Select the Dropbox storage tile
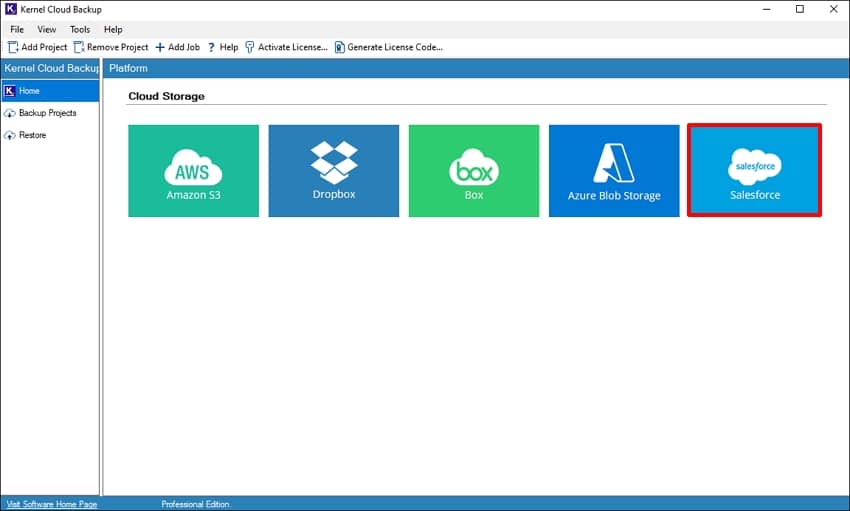This screenshot has width=850, height=511. click(333, 171)
